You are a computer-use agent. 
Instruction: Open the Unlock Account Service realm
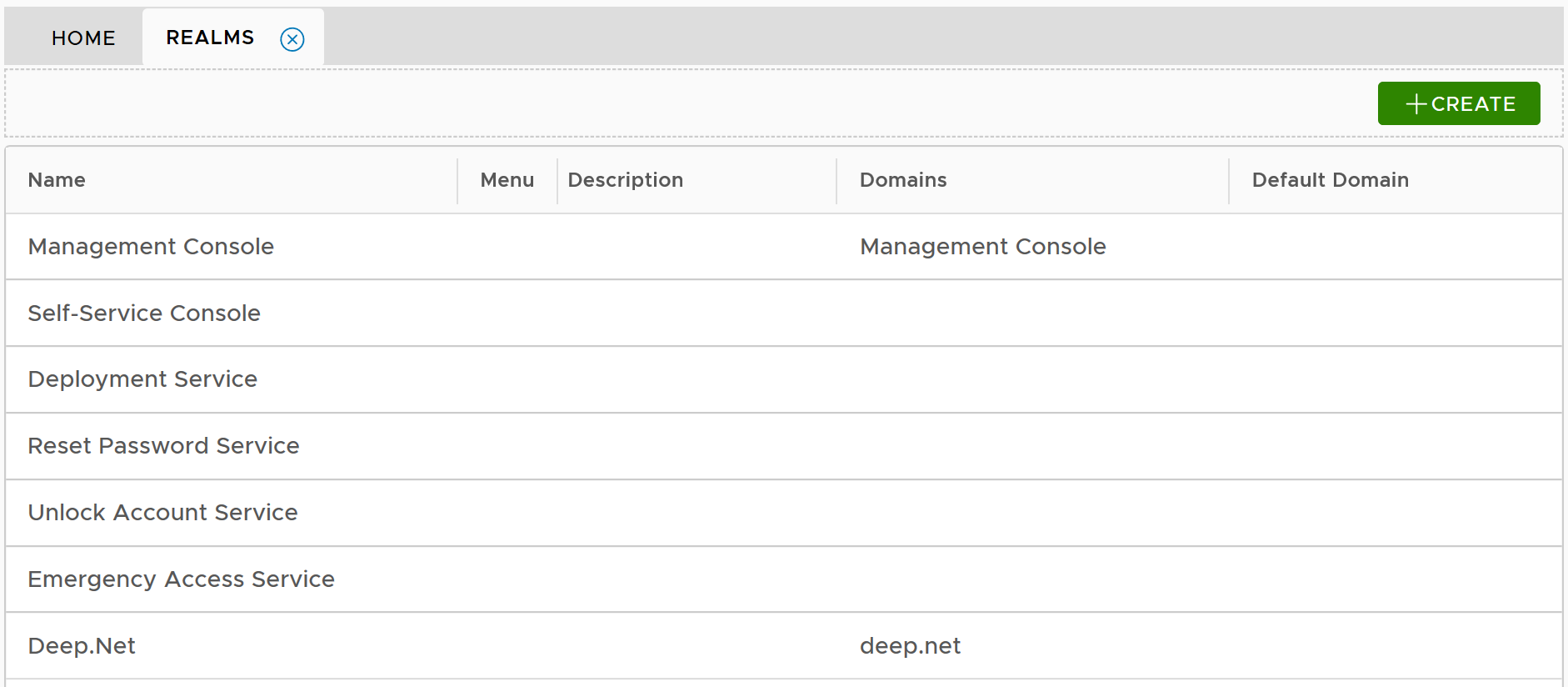[162, 513]
